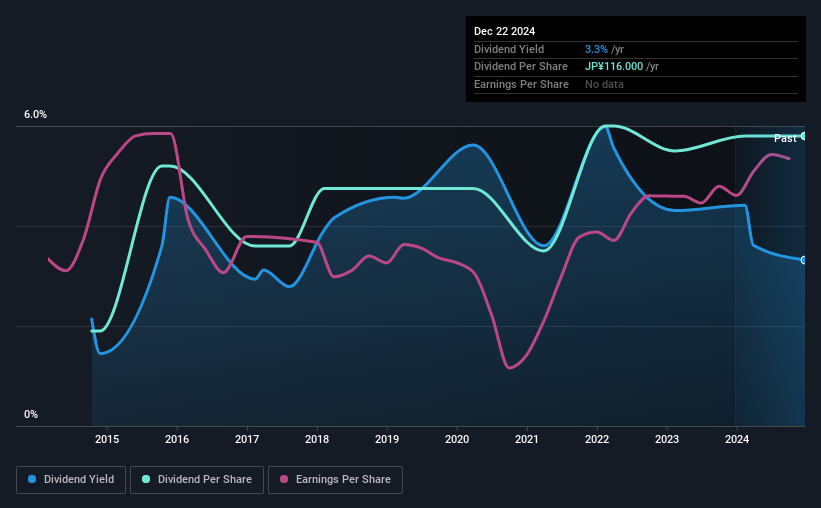Click the Dividend Yield line end marker

[x=804, y=260]
